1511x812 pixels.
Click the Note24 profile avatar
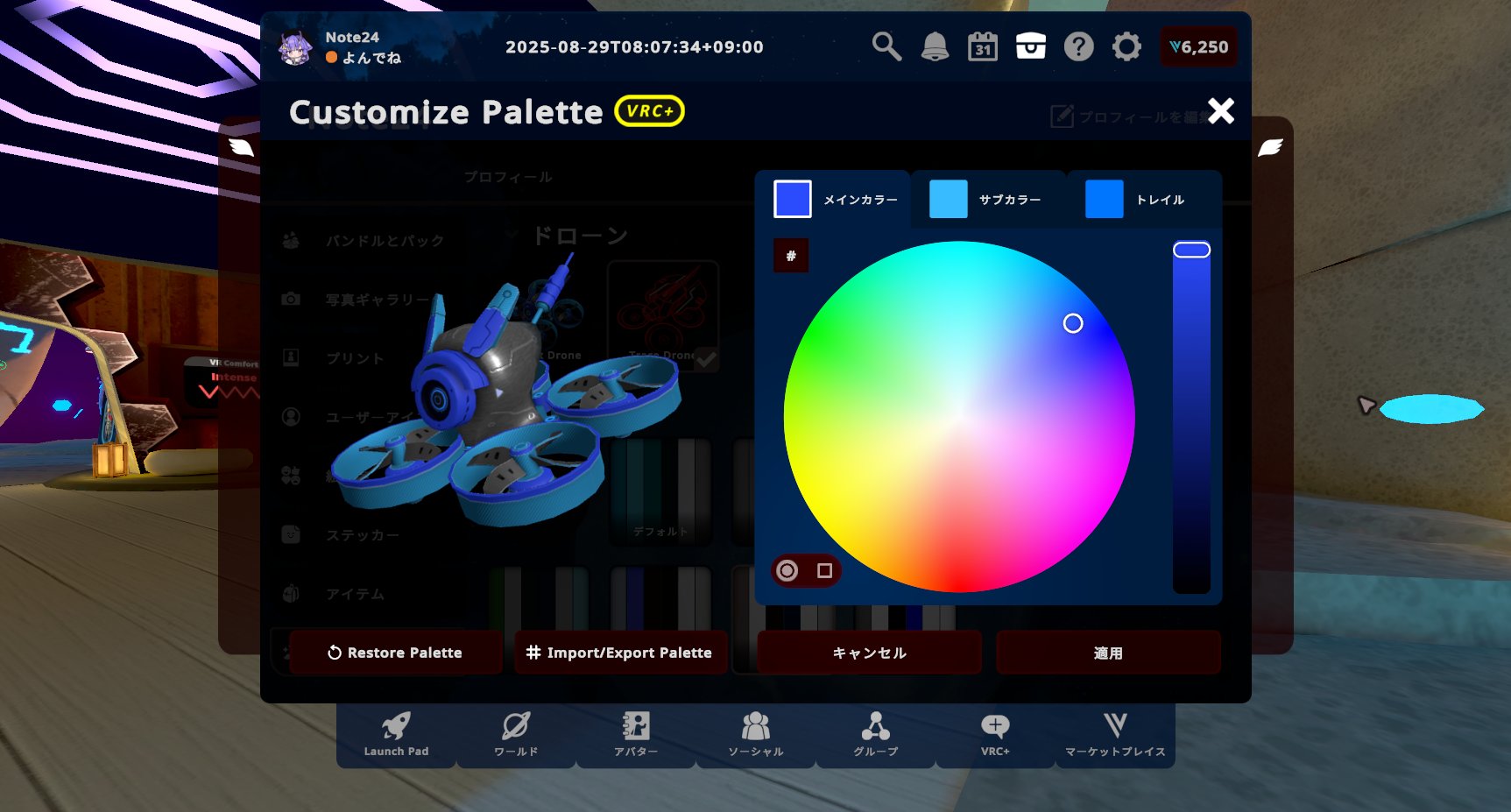295,47
